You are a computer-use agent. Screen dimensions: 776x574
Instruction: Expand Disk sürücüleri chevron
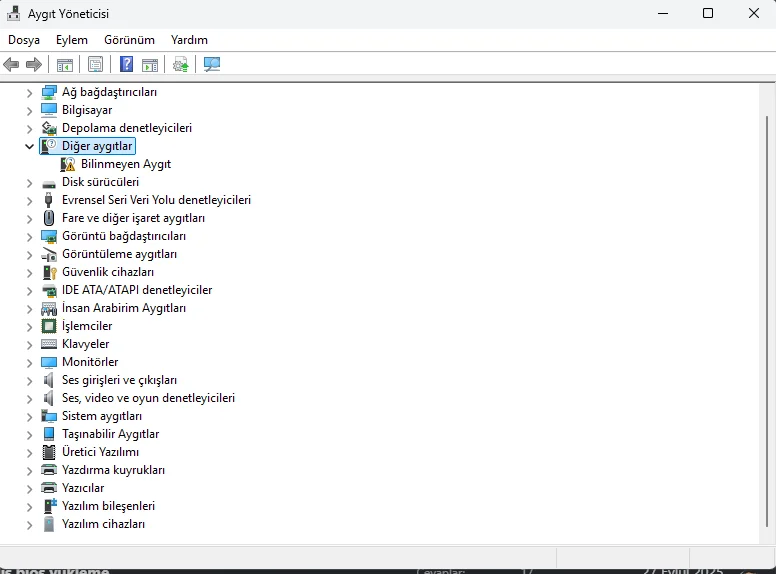point(29,183)
